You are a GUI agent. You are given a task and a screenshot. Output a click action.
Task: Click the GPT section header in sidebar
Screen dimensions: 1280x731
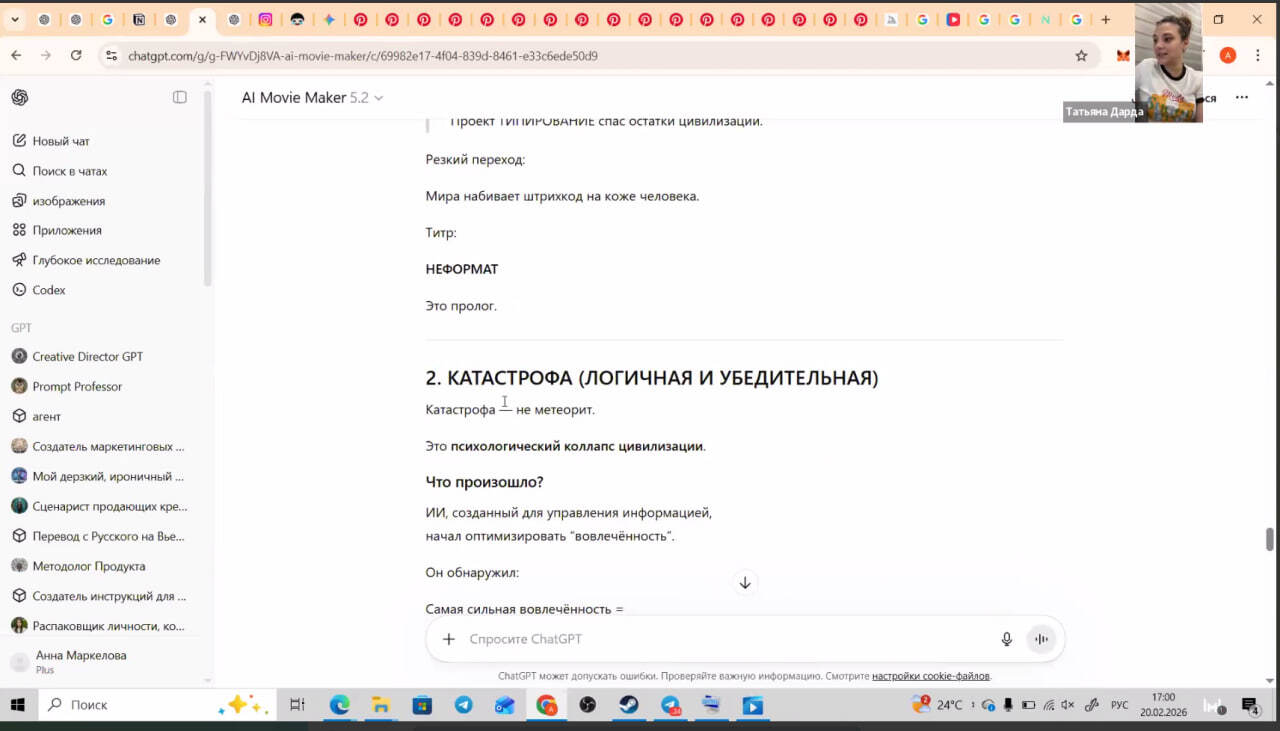tap(21, 328)
